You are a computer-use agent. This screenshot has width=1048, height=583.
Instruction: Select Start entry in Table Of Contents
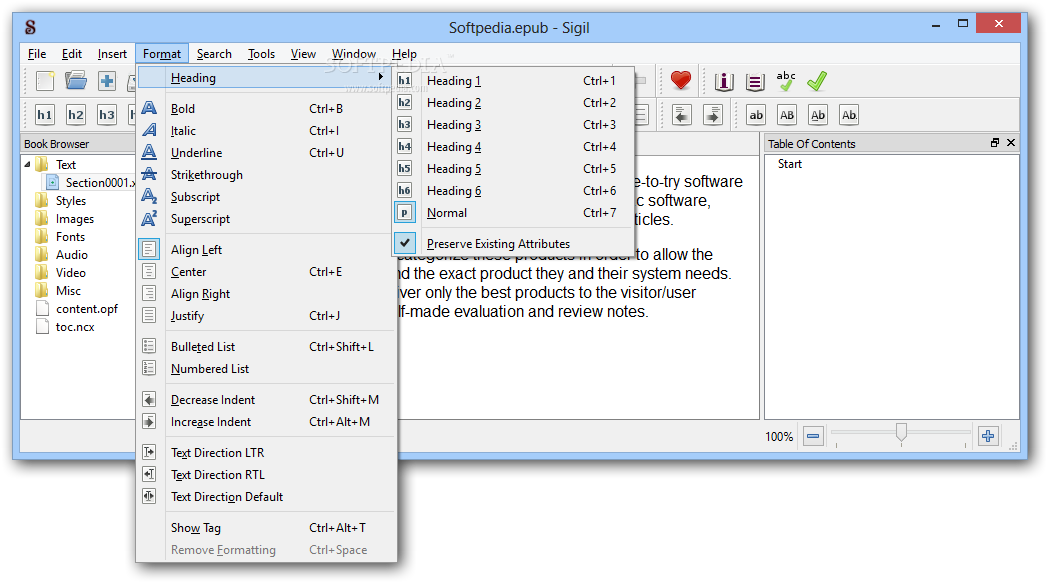(x=789, y=164)
